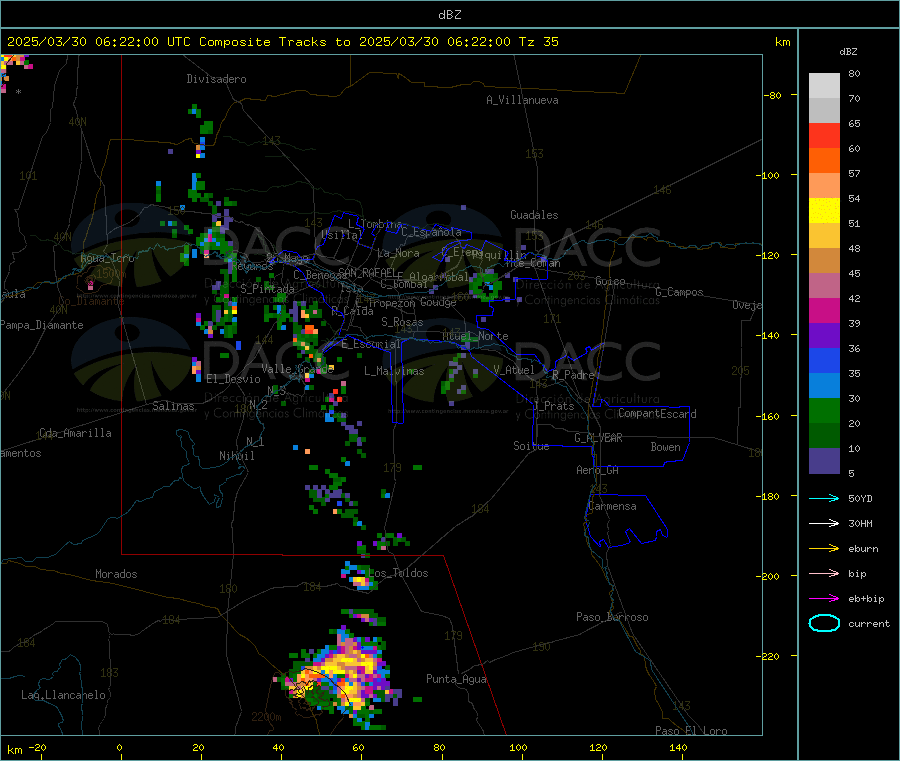This screenshot has width=900, height=761.
Task: Click the 'Pampa_Diamante' place label
Action: pyautogui.click(x=41, y=325)
